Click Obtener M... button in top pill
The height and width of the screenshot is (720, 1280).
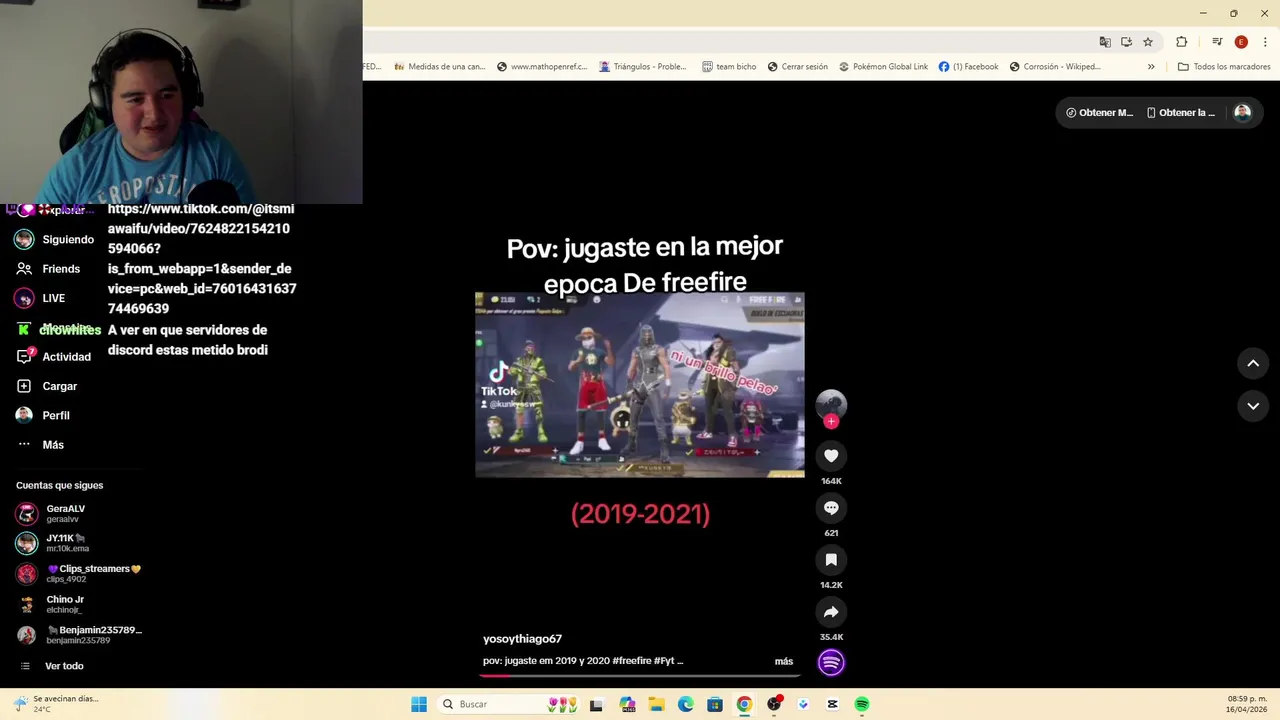coord(1100,113)
